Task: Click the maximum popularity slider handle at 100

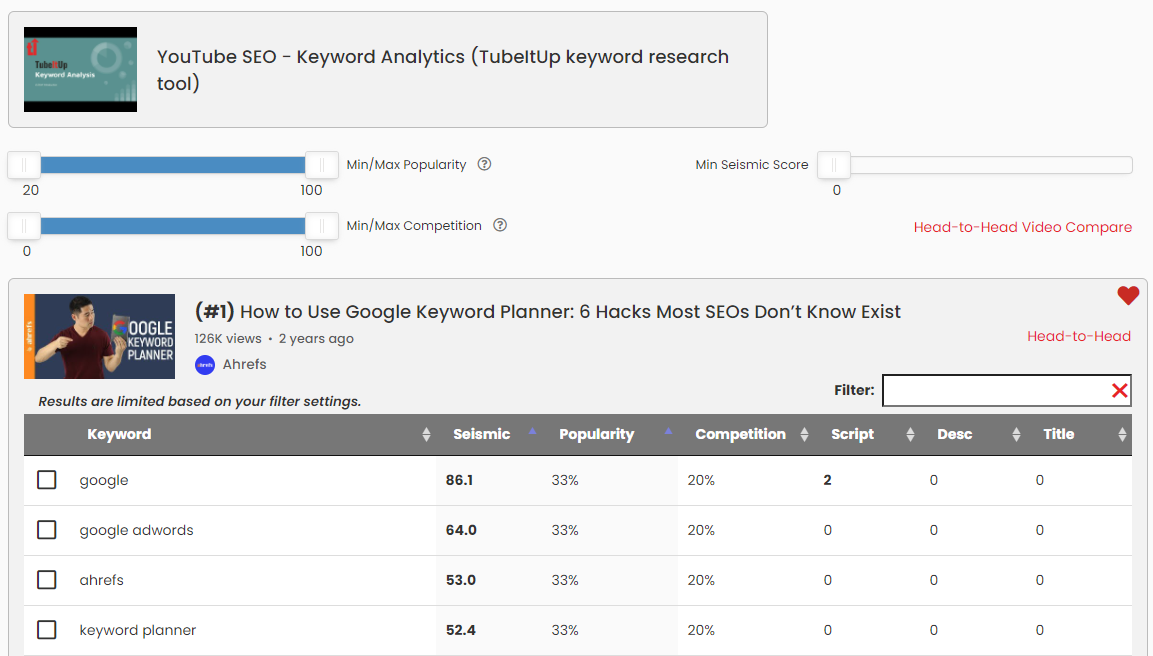Action: pos(321,165)
